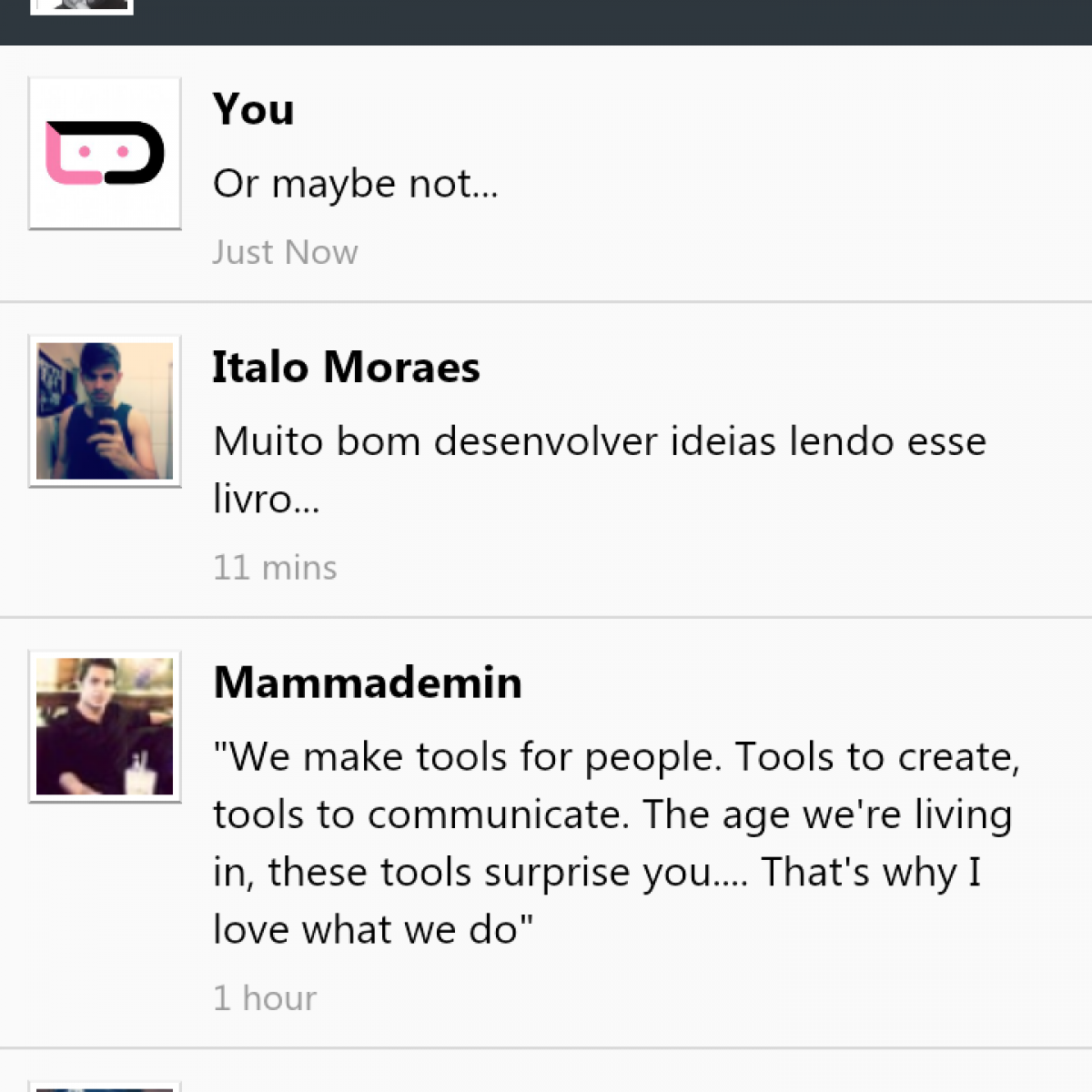
Task: Tap the divider below the "11 mins" comment
Action: coord(546,617)
